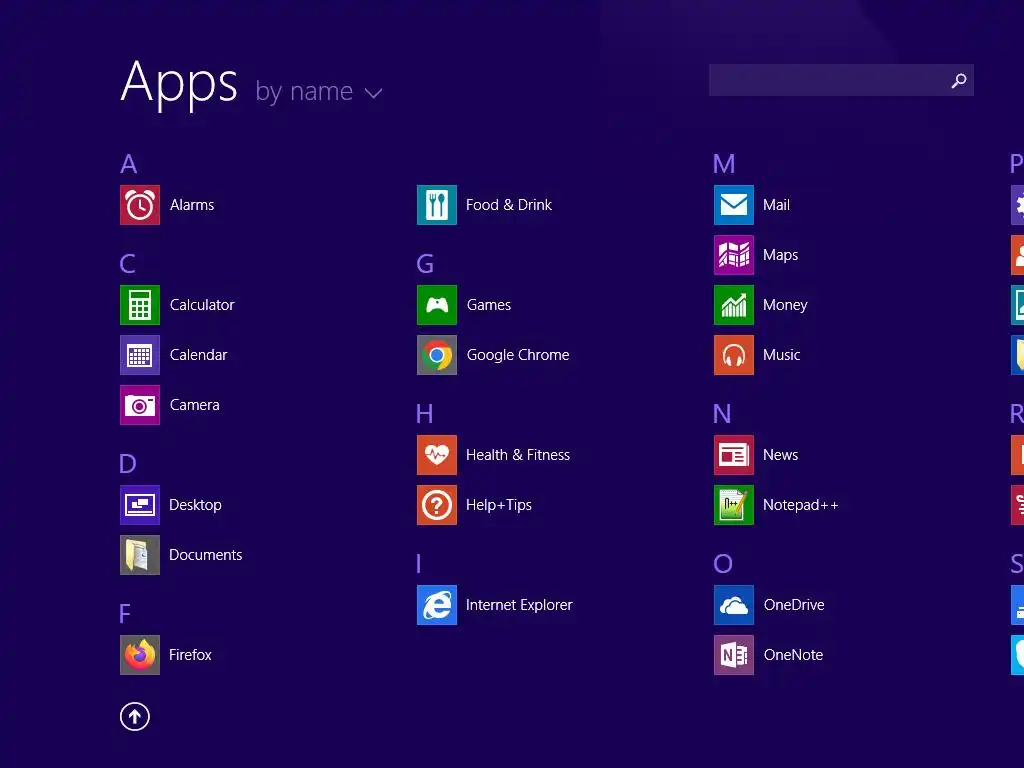Start the Camera app icon
Image resolution: width=1024 pixels, height=768 pixels.
140,405
